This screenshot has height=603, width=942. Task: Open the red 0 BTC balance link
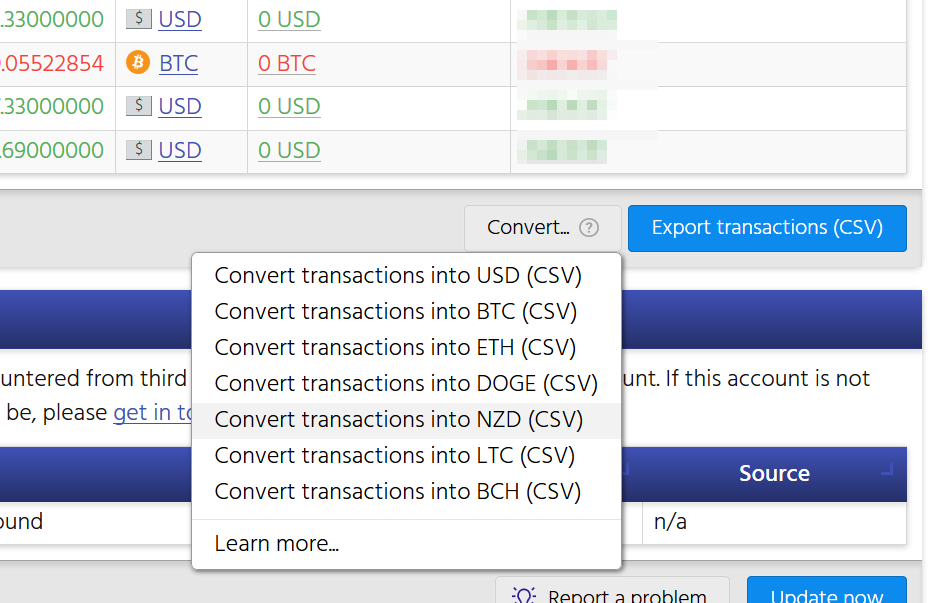[286, 63]
